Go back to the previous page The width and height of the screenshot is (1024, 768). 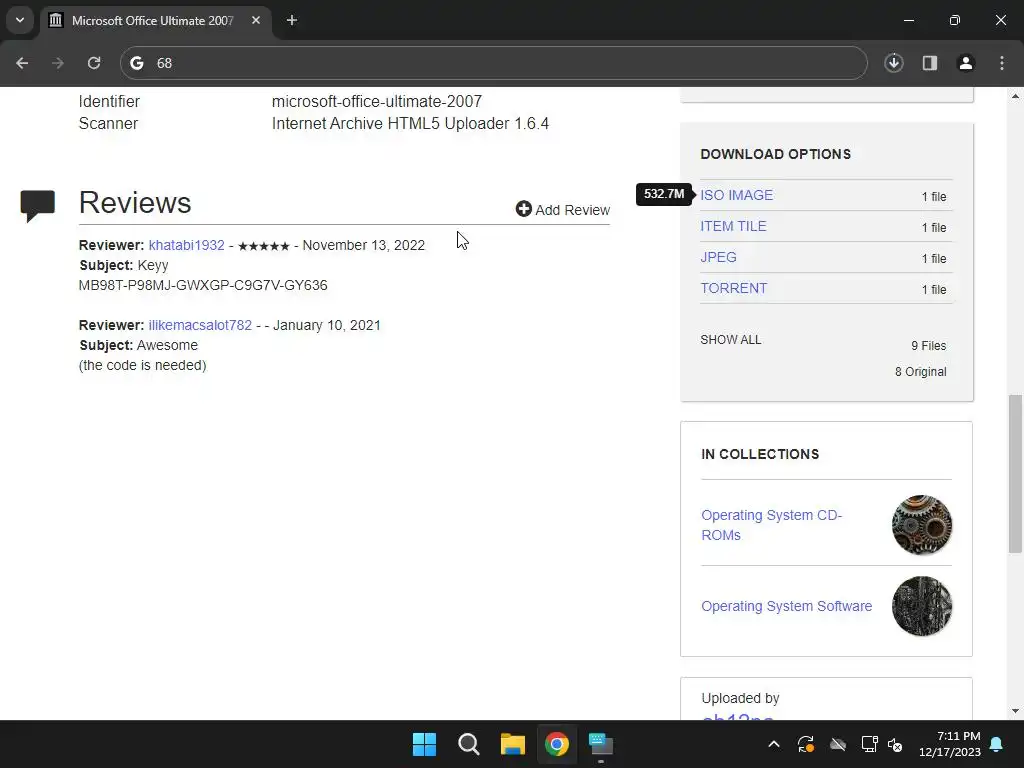pyautogui.click(x=22, y=63)
